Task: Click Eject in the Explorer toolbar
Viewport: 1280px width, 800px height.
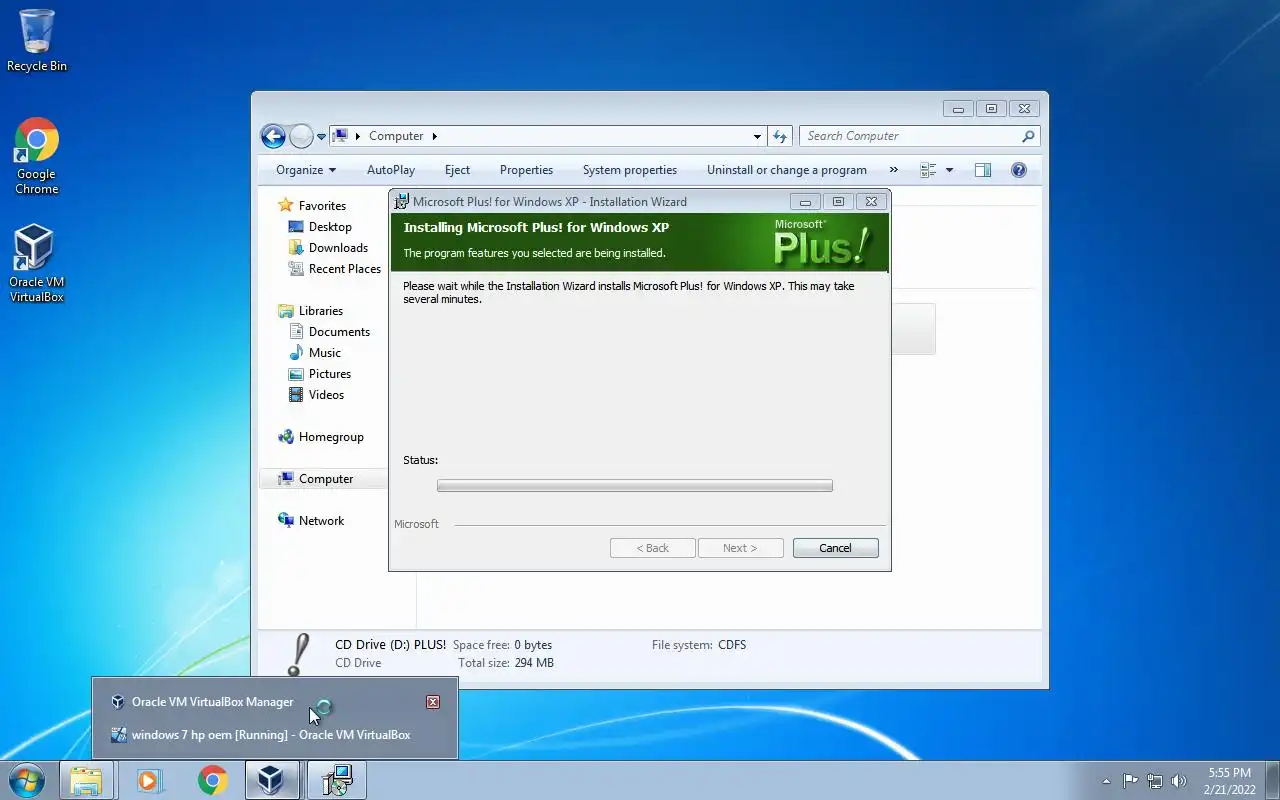Action: [457, 170]
